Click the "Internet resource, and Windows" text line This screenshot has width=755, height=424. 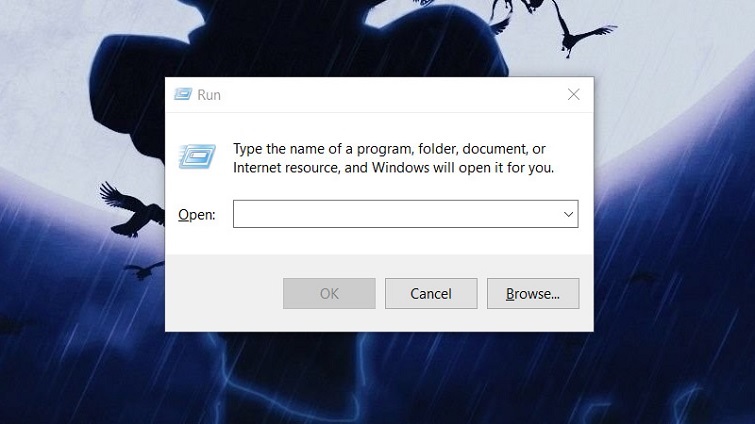(393, 168)
